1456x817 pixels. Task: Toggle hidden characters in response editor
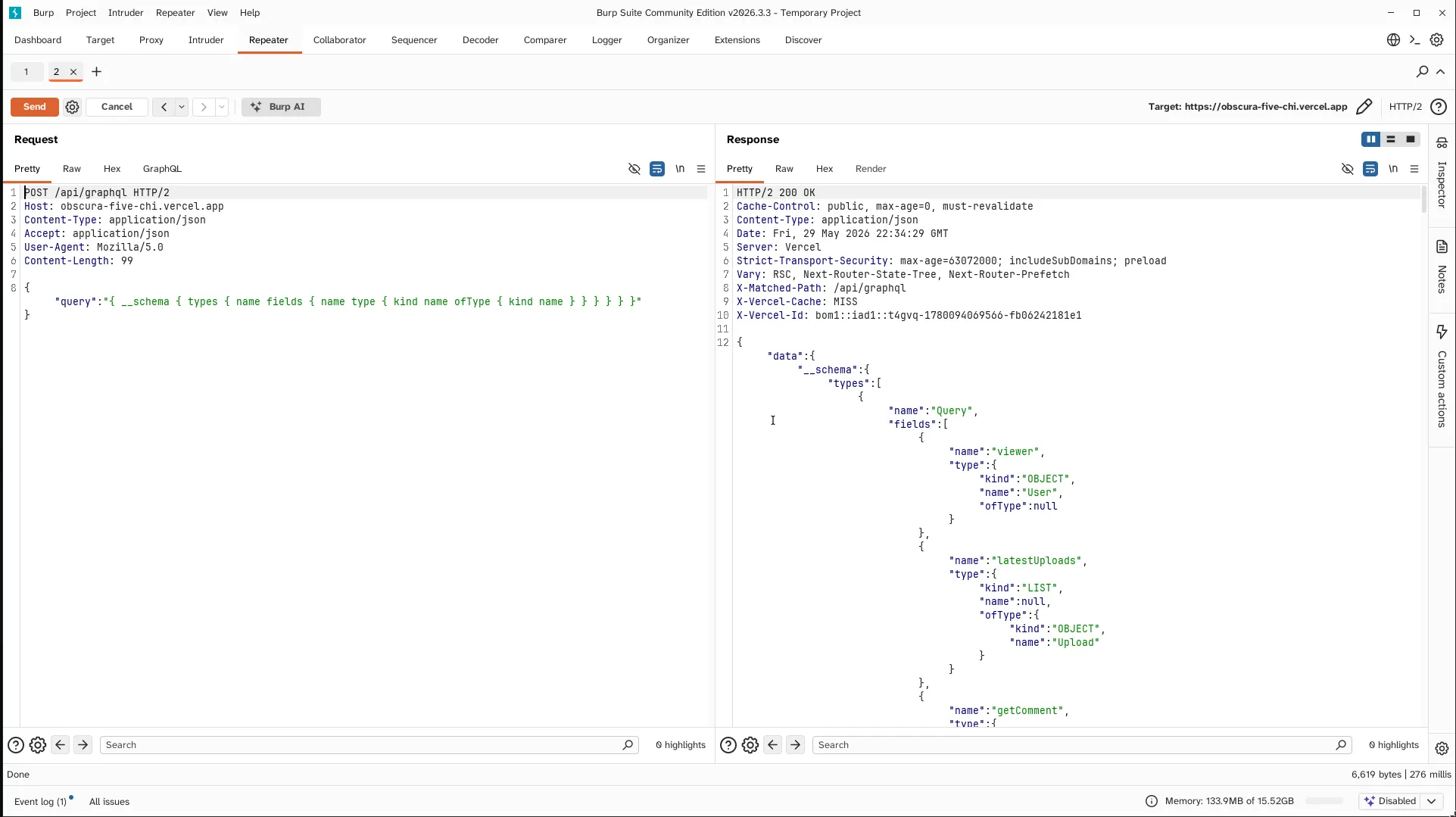pyautogui.click(x=1348, y=169)
